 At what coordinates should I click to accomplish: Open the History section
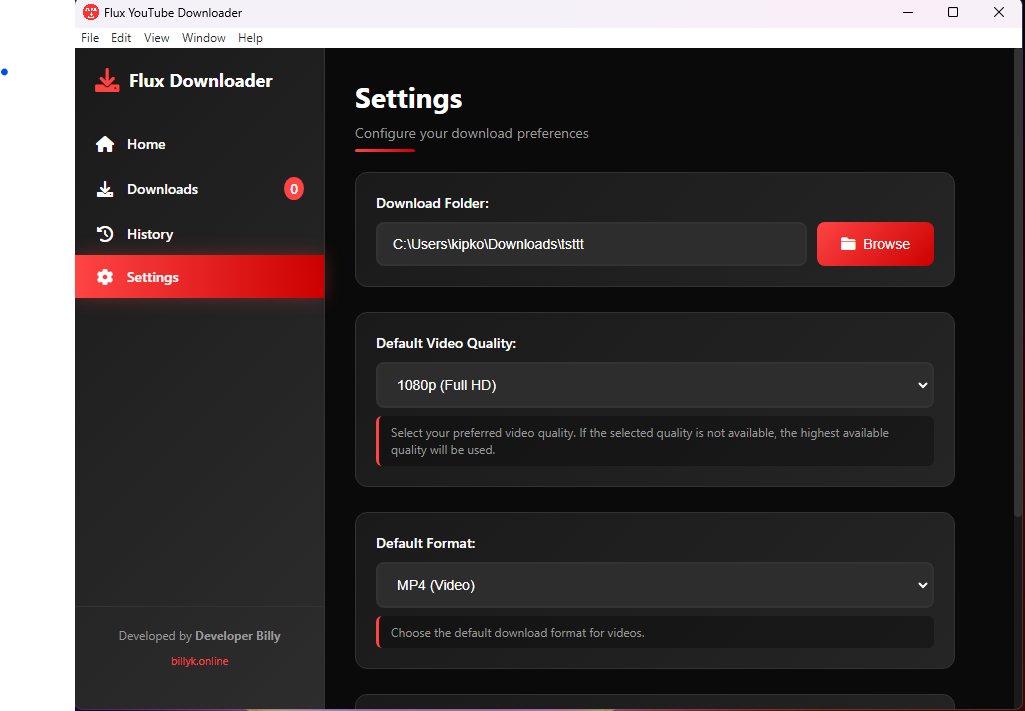[199, 234]
